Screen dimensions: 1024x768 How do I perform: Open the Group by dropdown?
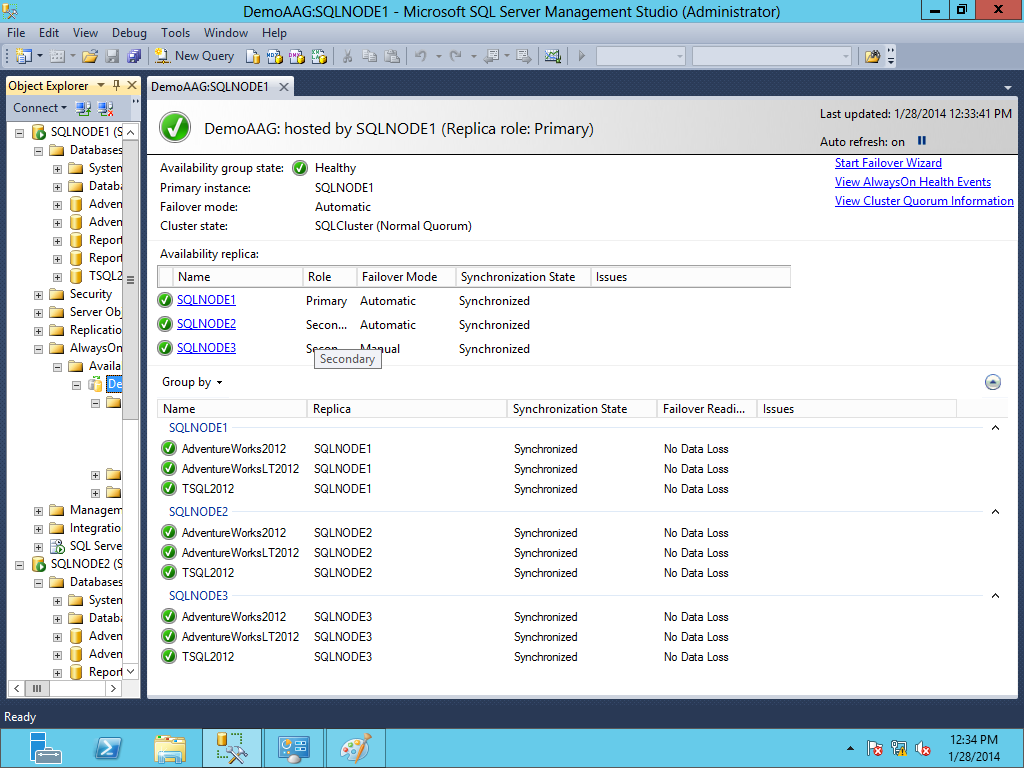pos(192,382)
